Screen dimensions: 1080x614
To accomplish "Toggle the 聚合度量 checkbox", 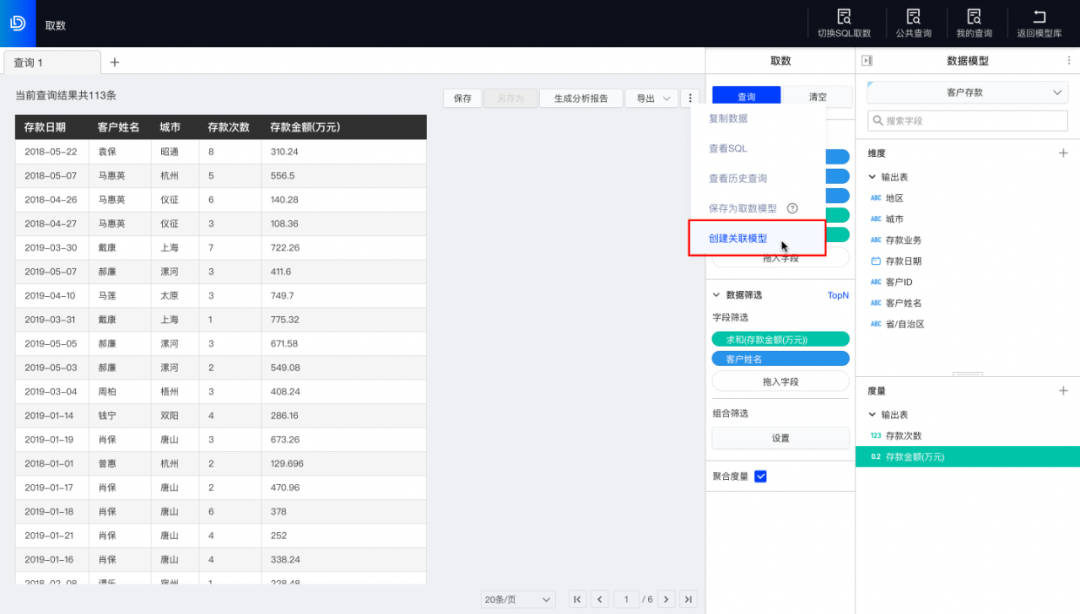I will tap(760, 476).
